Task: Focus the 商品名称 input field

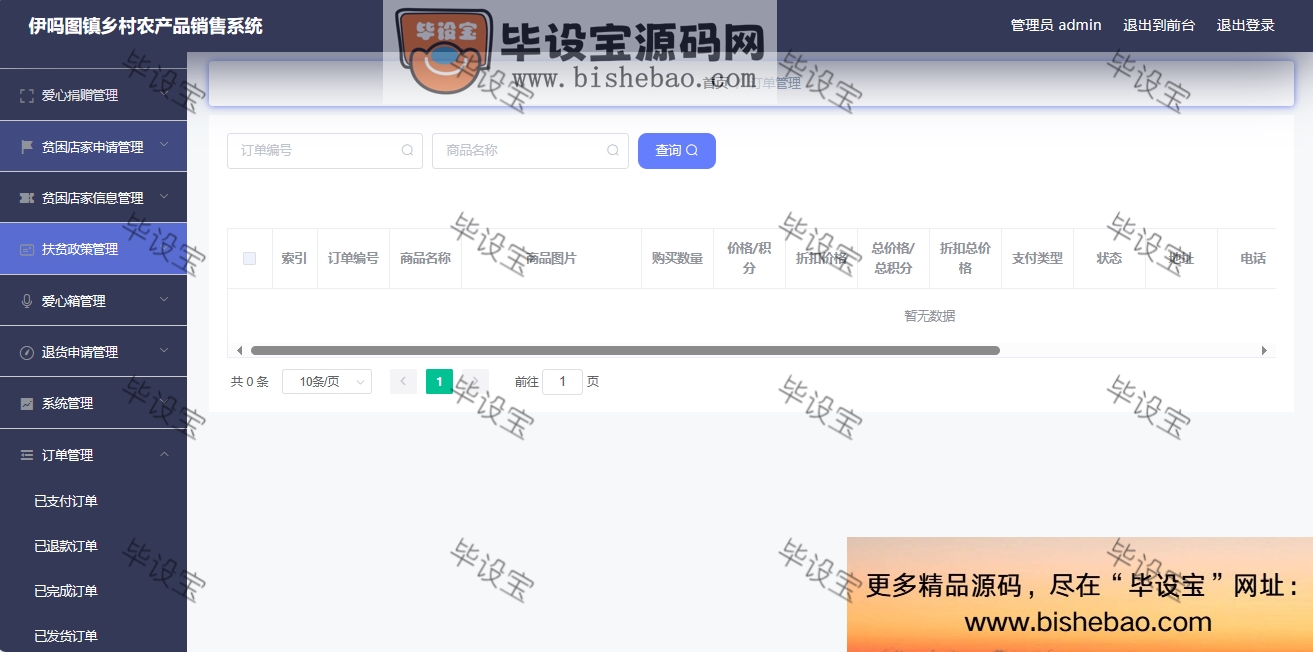Action: (530, 151)
